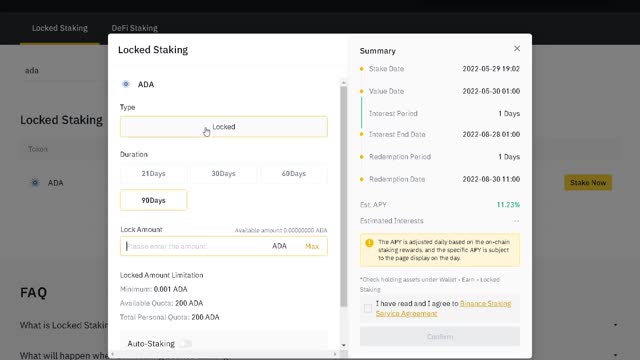Click the scrollbar up arrow in dialog
640x360 pixels.
[344, 82]
